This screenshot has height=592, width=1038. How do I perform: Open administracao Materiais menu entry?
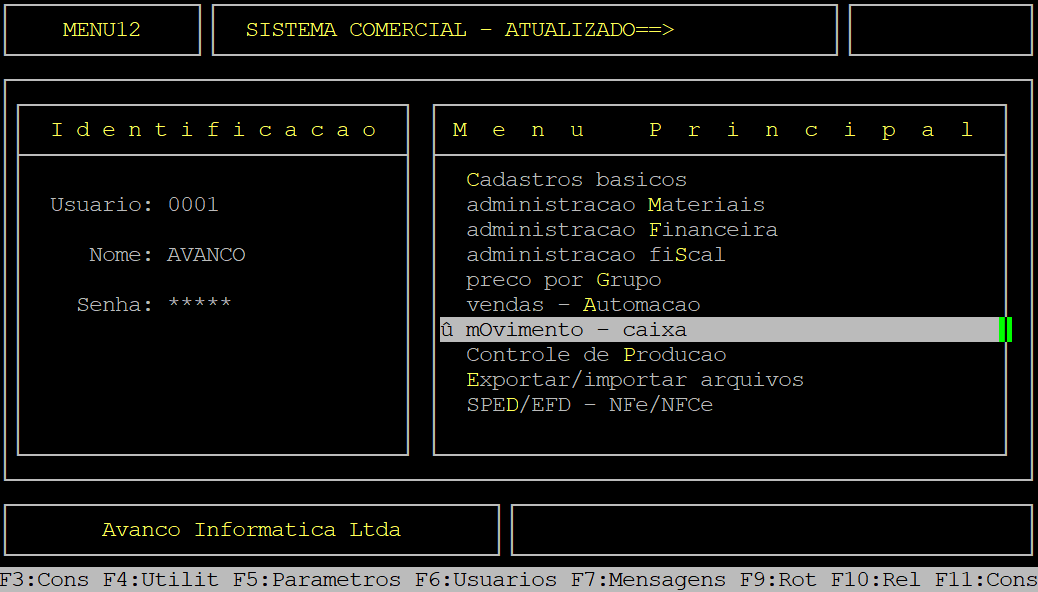click(615, 205)
